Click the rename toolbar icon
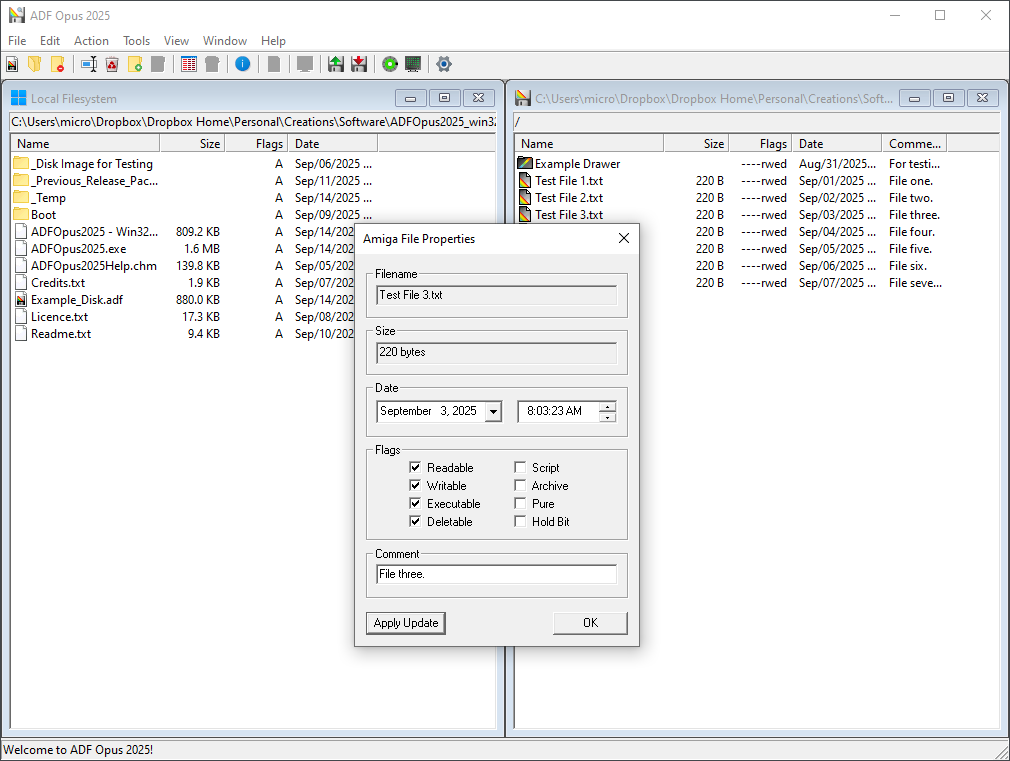Screen dimensions: 1010x761 click(89, 64)
